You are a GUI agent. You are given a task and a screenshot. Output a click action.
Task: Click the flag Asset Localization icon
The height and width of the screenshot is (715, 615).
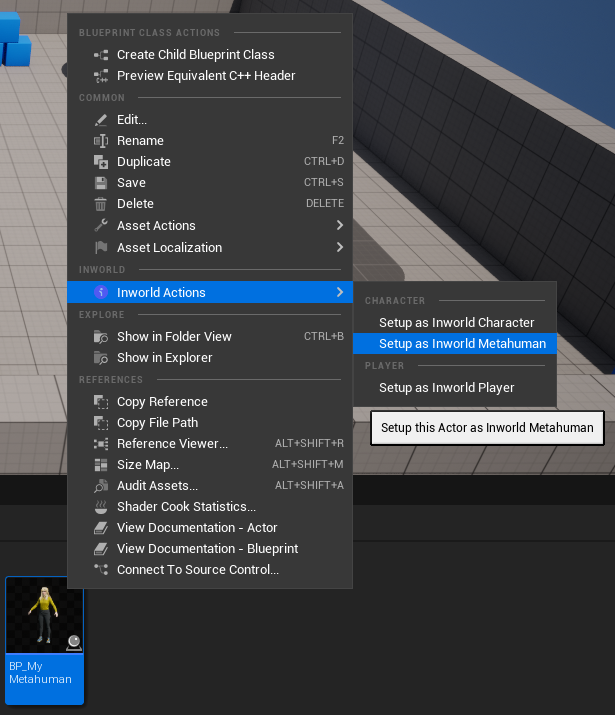click(101, 248)
